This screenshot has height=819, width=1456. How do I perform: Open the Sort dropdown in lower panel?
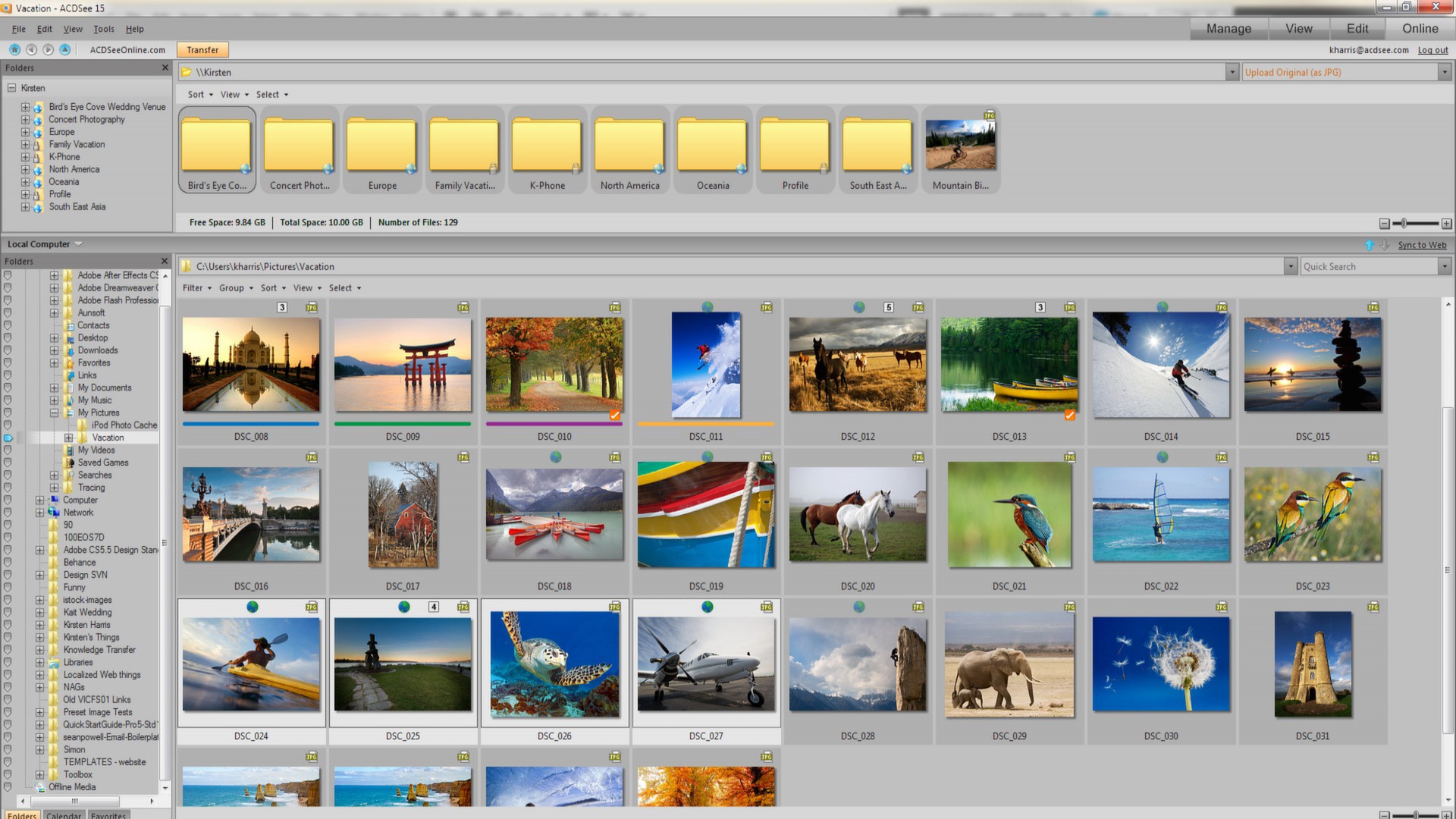(271, 288)
